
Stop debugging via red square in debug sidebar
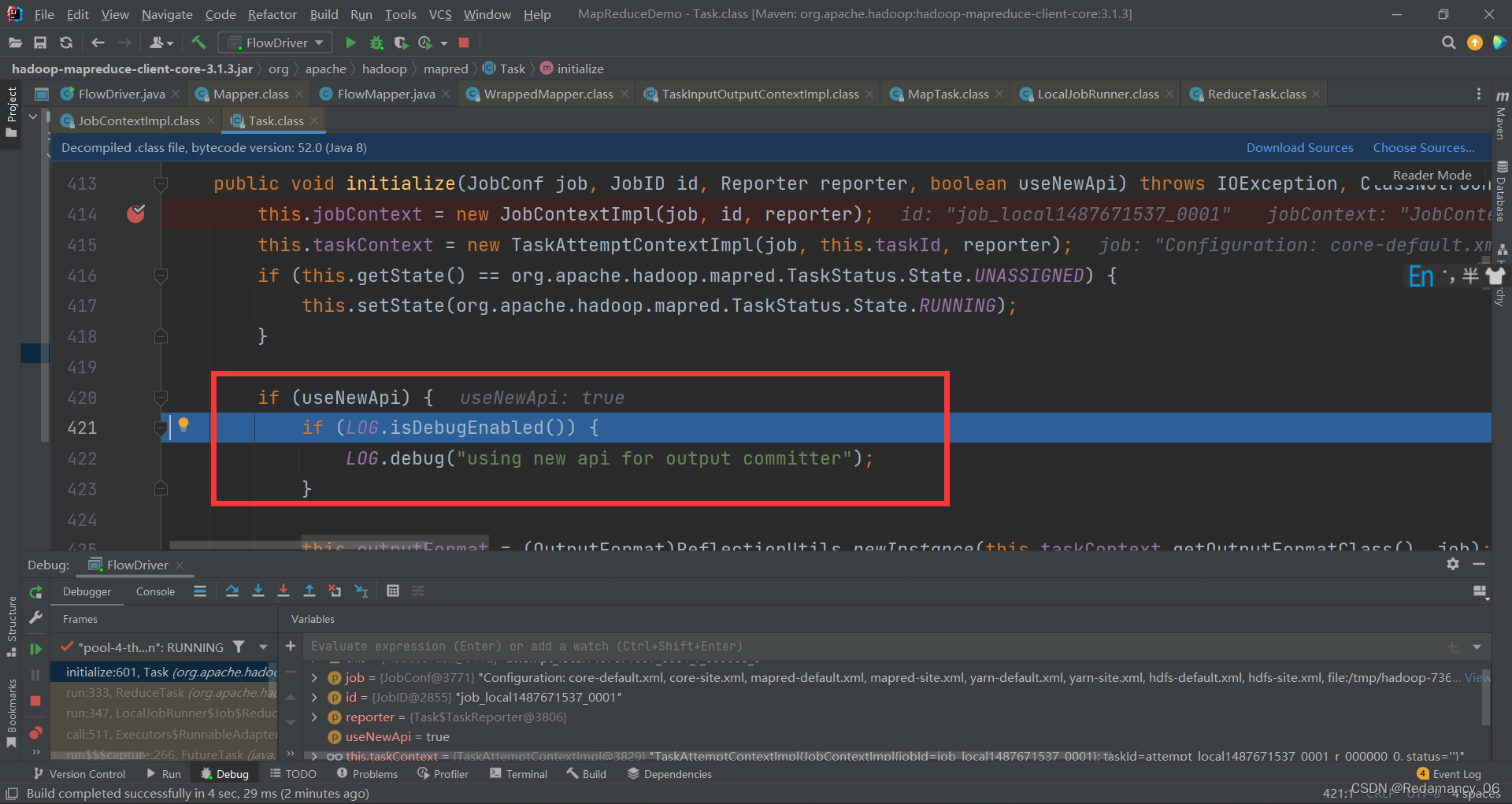35,701
